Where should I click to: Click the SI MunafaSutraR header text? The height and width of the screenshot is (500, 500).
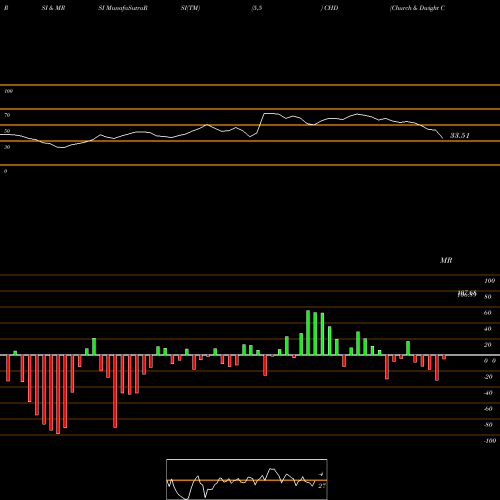[x=123, y=8]
